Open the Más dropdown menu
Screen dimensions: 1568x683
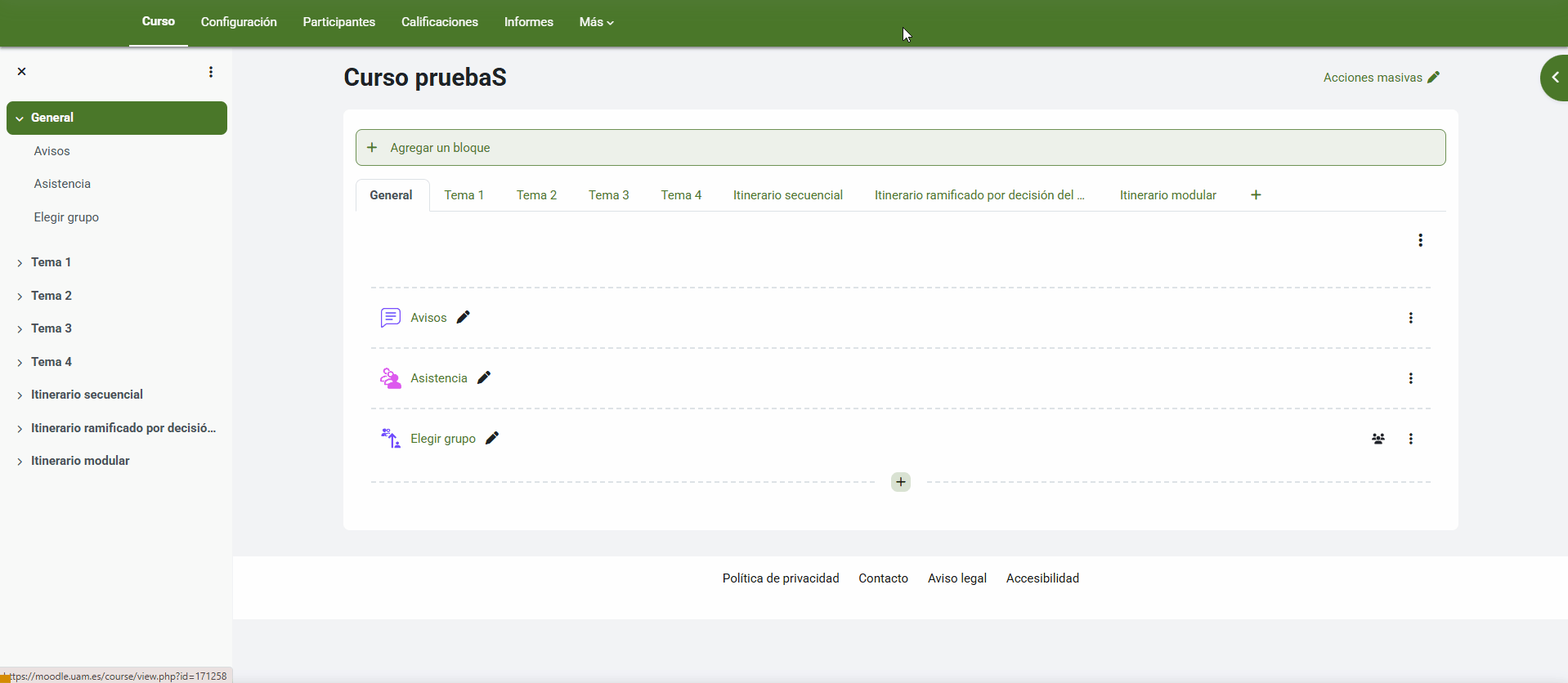tap(596, 22)
